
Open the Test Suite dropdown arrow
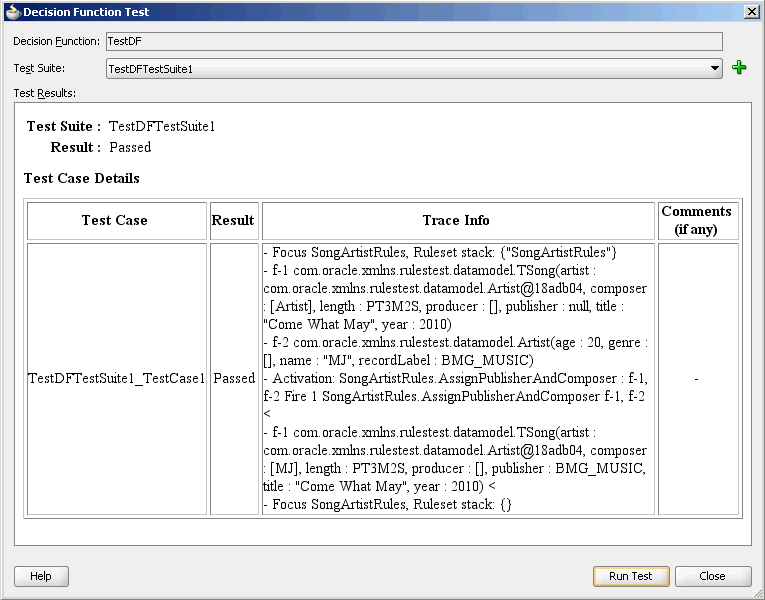click(x=715, y=68)
